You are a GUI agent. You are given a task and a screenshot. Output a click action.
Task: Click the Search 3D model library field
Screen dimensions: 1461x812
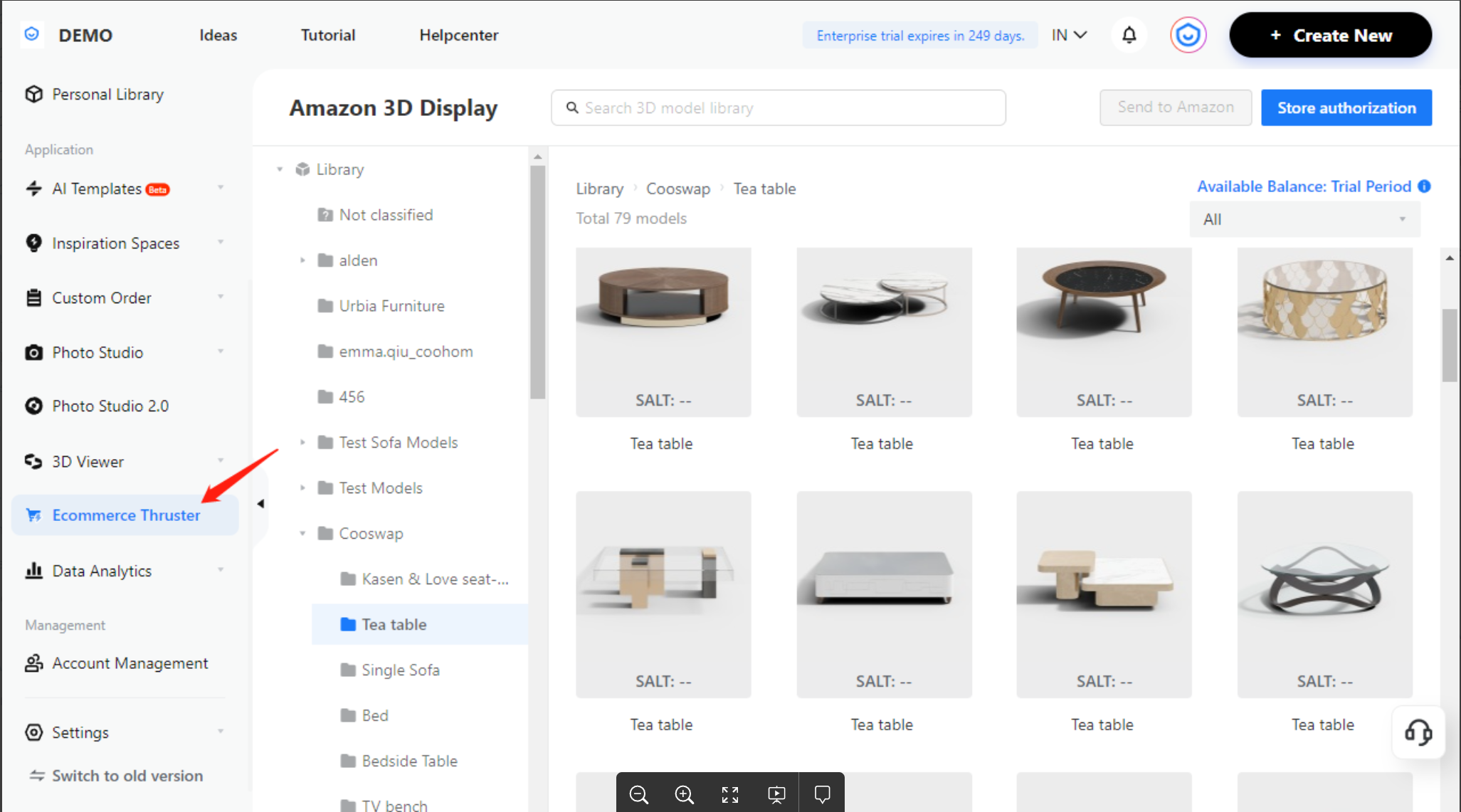point(778,107)
